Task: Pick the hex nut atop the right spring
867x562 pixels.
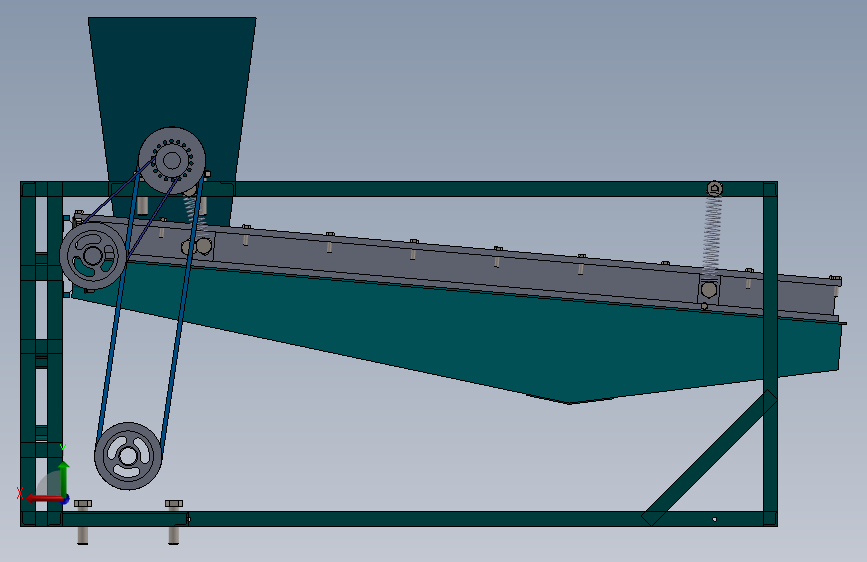Action: coord(715,189)
